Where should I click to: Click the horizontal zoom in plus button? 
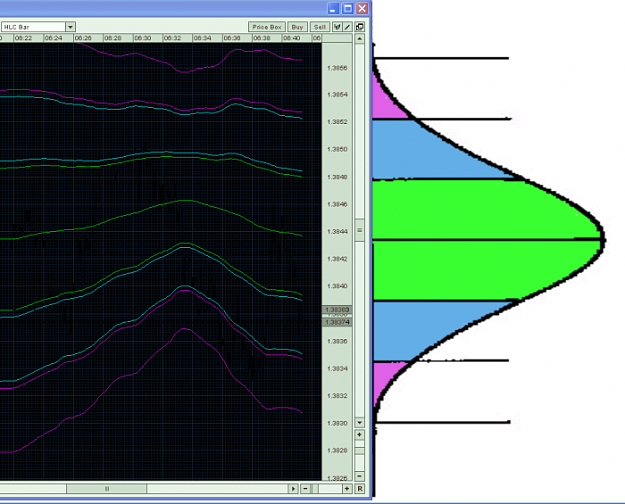347,488
